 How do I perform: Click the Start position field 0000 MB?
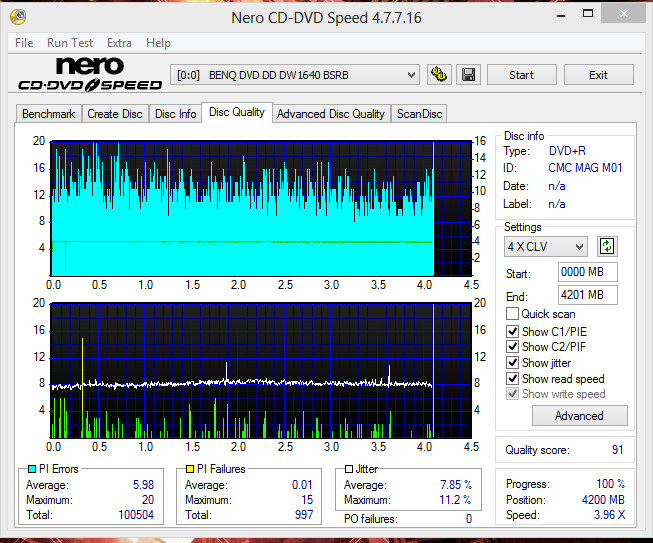pos(587,272)
